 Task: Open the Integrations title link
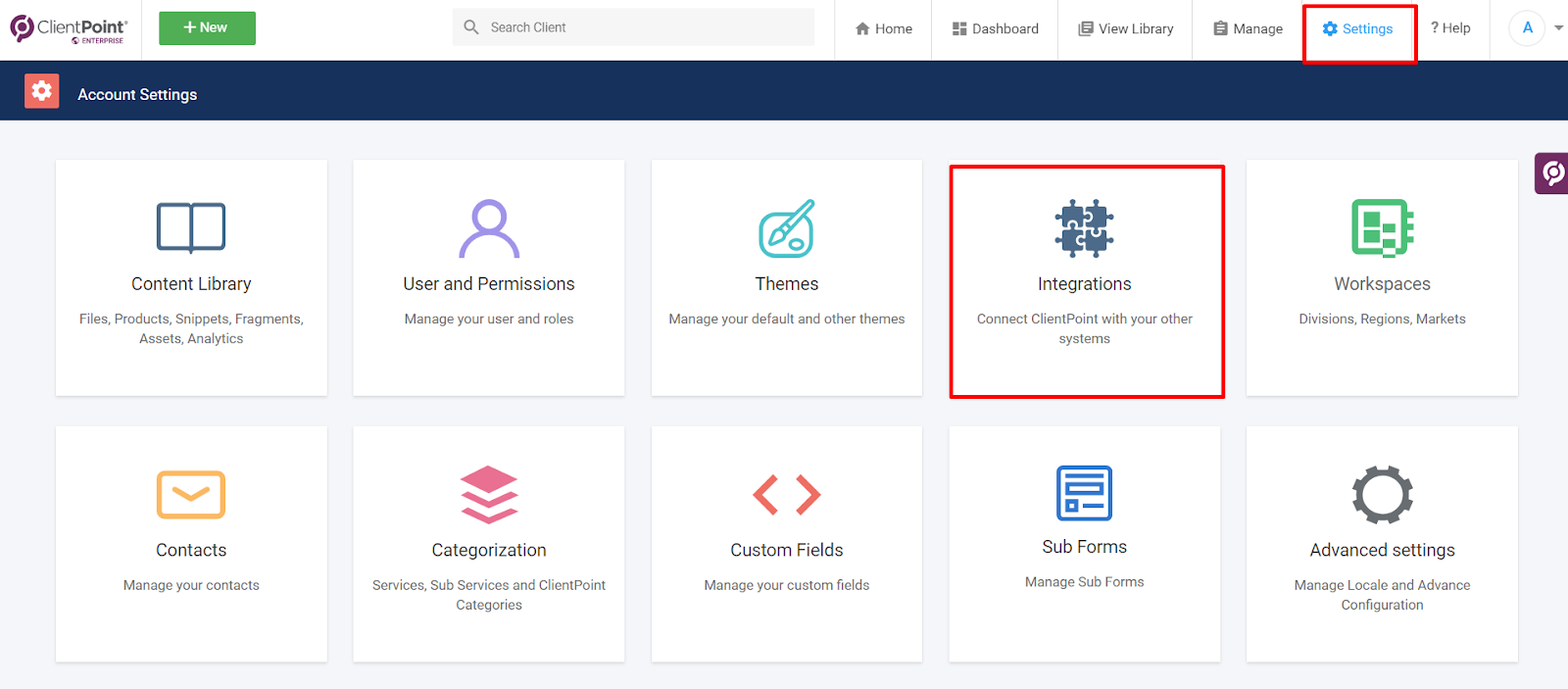click(x=1085, y=284)
